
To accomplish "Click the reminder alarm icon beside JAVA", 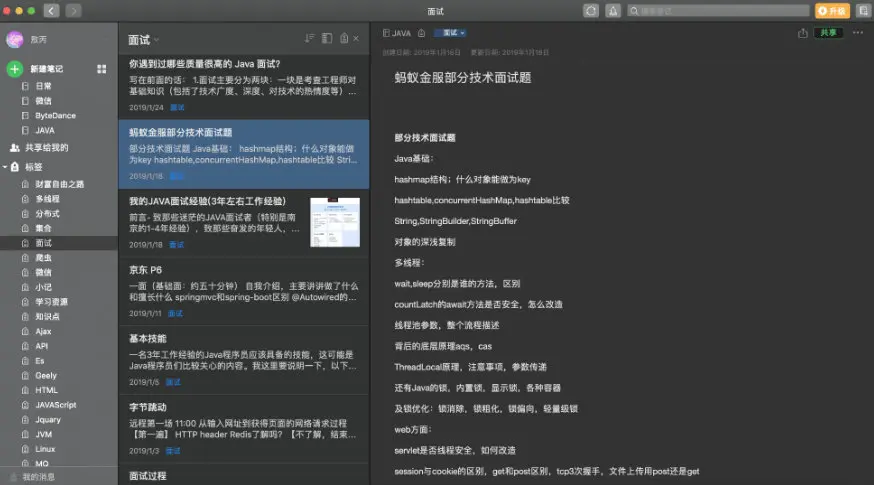I will point(421,33).
